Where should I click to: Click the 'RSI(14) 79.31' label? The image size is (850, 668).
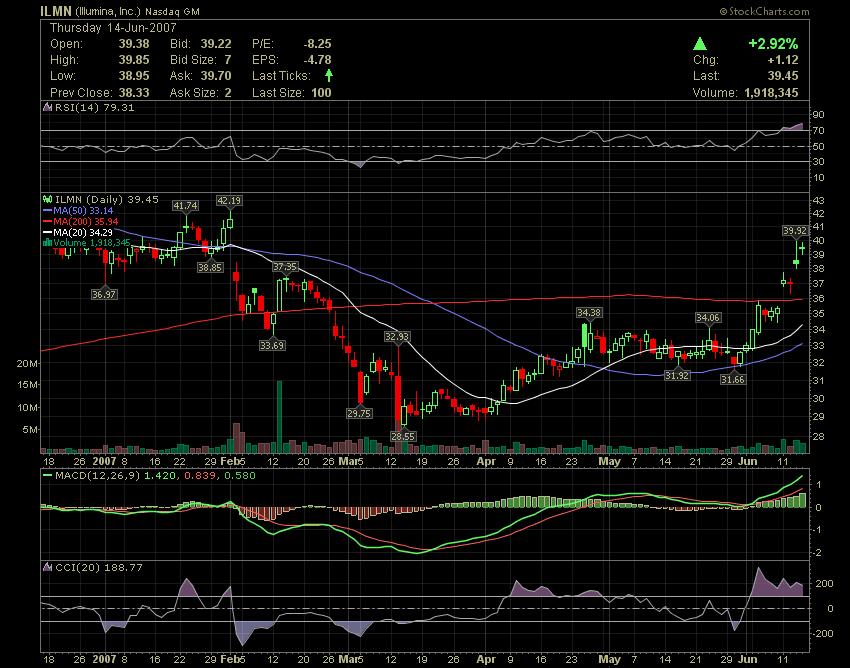pyautogui.click(x=94, y=107)
